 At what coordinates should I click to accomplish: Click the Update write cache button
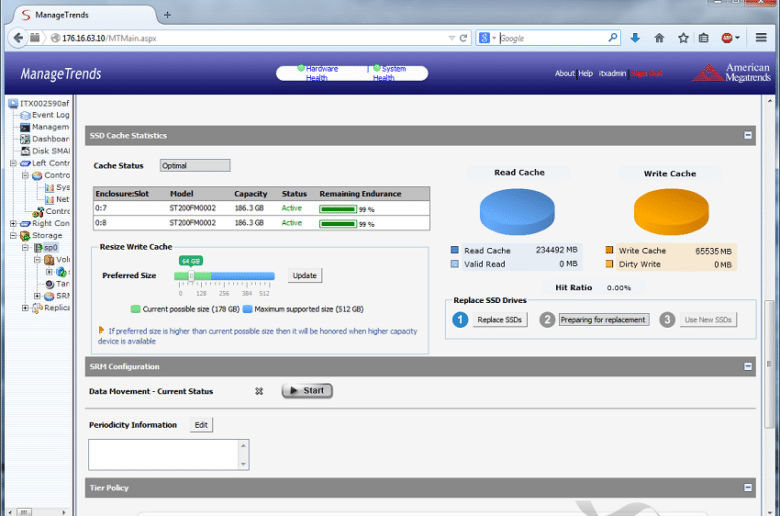coord(304,275)
